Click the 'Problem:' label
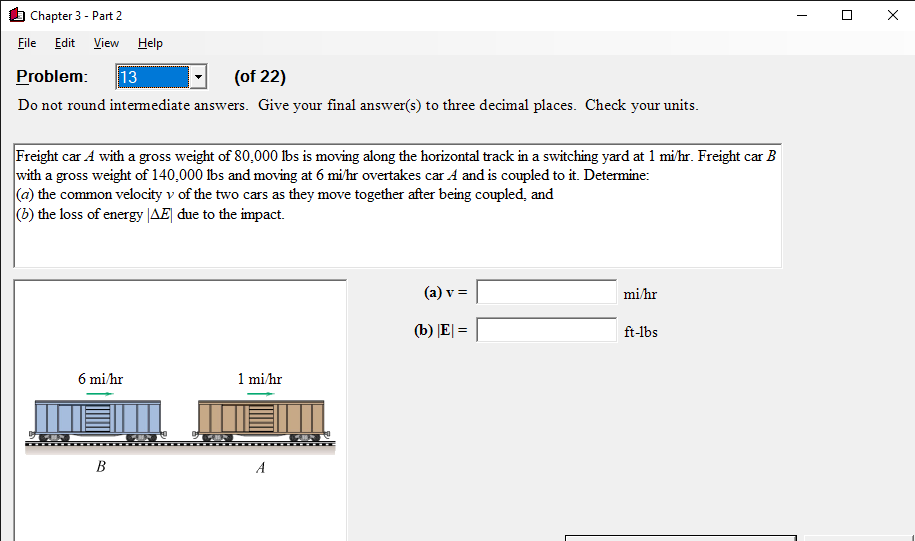The width and height of the screenshot is (915, 541). (52, 76)
